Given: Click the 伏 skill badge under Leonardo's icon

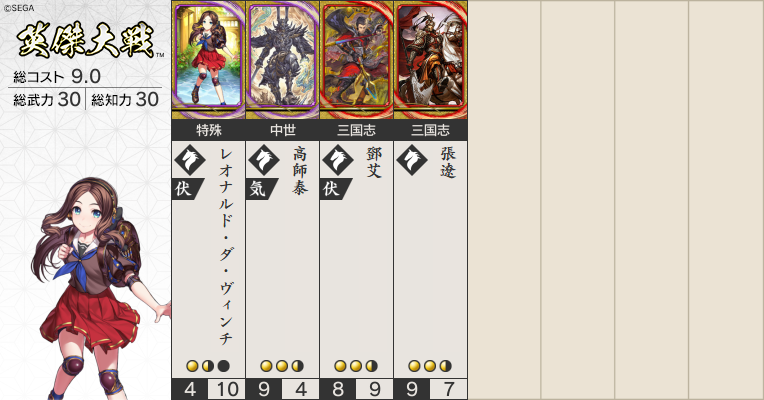Looking at the screenshot, I should pyautogui.click(x=188, y=189).
